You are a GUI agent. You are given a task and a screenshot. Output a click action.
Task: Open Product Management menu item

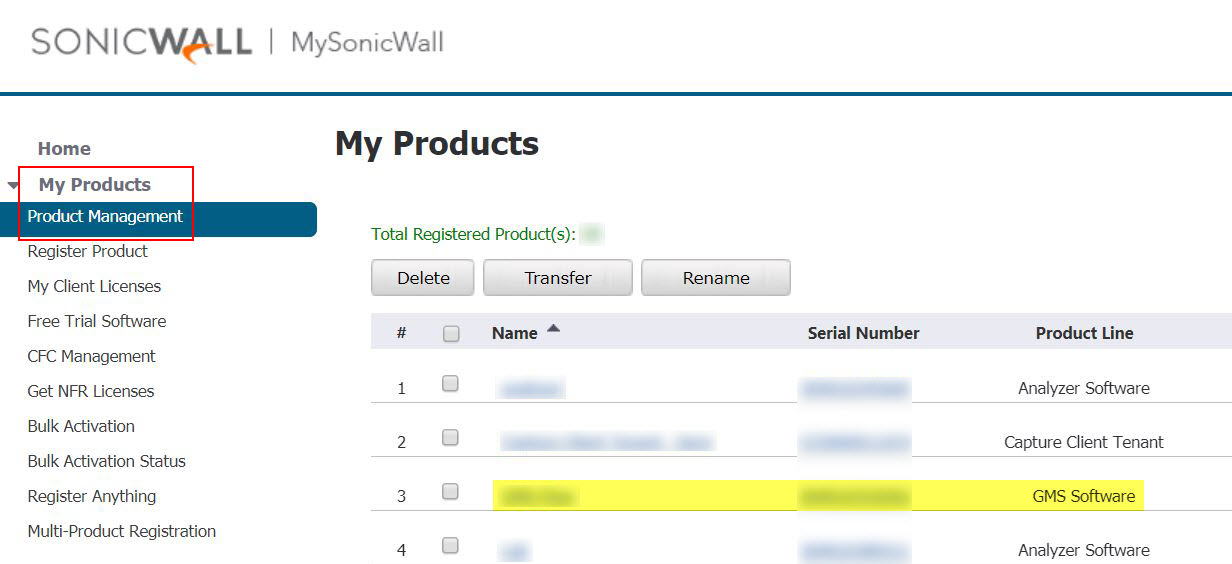(105, 217)
